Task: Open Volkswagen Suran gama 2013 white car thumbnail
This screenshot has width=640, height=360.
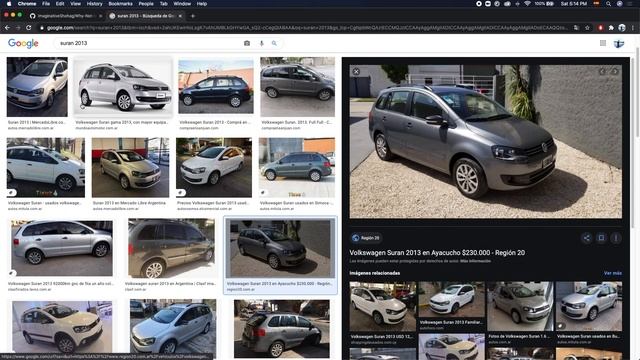Action: 123,86
